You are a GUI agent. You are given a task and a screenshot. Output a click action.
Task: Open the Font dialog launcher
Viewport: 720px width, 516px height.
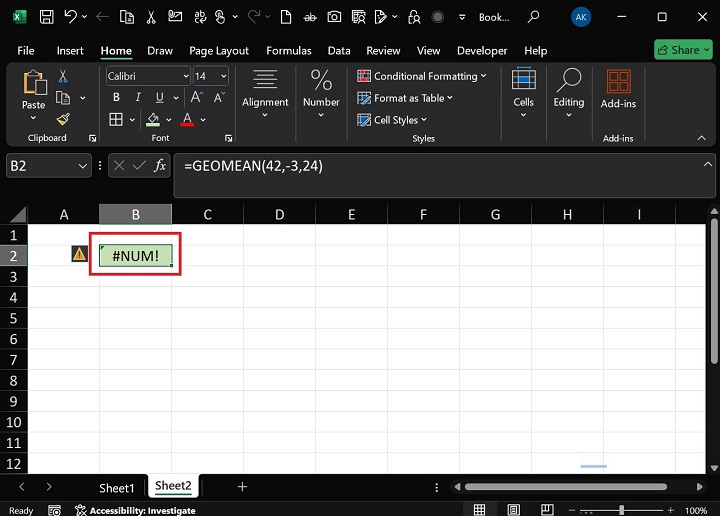pyautogui.click(x=228, y=138)
